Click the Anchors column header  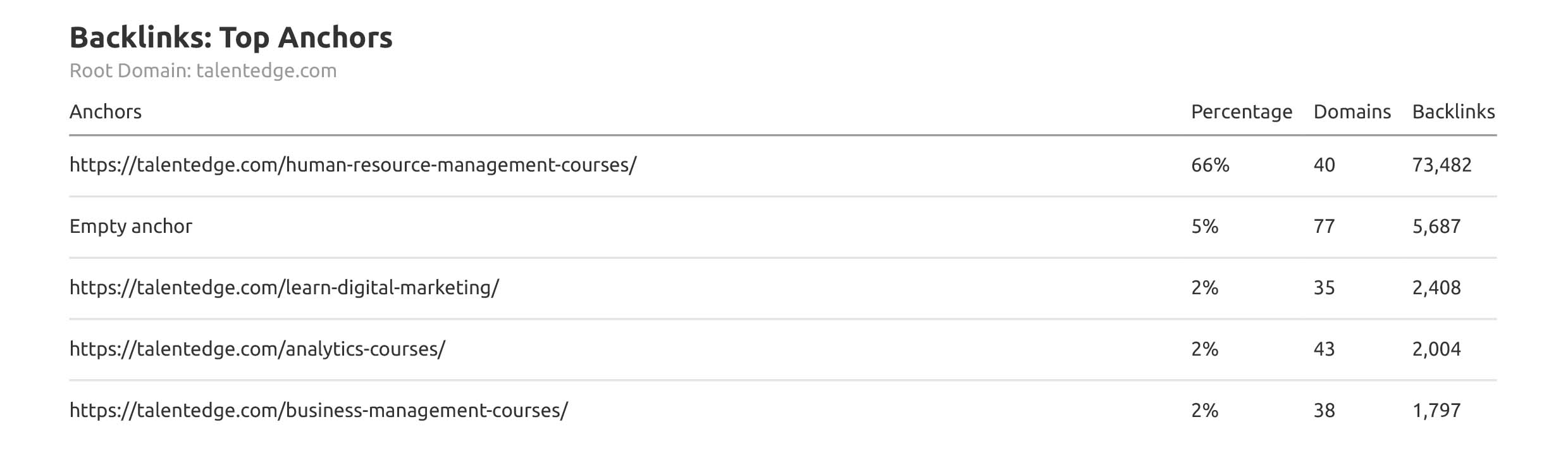click(105, 112)
